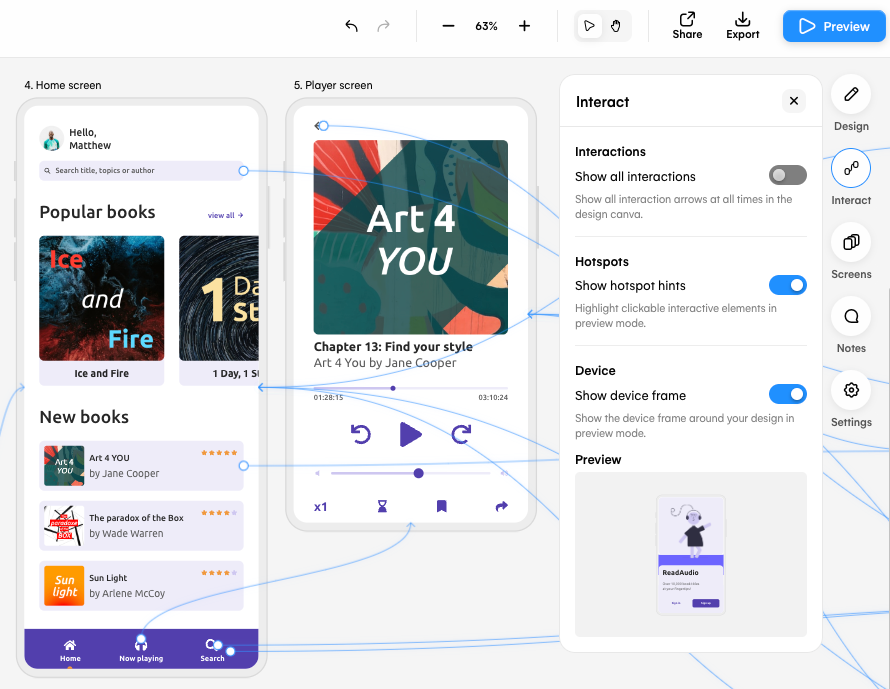This screenshot has height=689, width=890.
Task: Enable Show all interactions toggle
Action: click(787, 175)
